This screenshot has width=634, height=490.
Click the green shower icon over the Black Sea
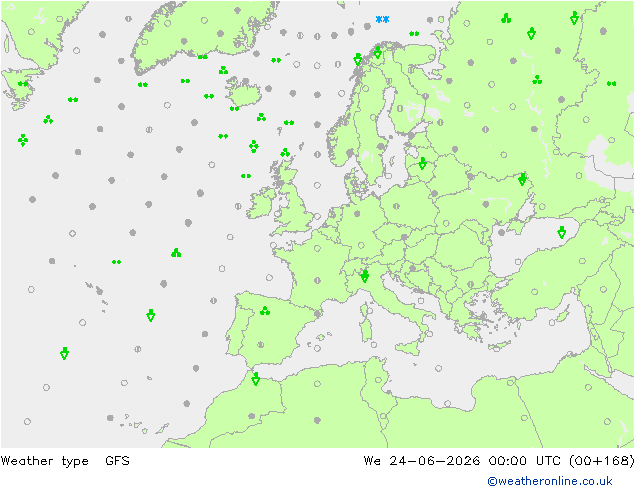[561, 232]
